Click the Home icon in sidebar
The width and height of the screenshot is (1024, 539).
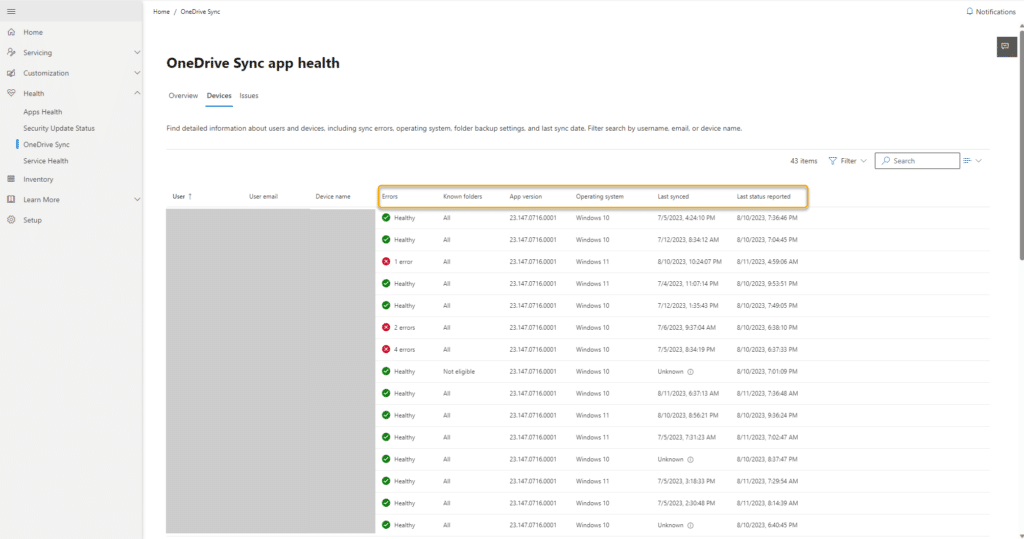[11, 32]
